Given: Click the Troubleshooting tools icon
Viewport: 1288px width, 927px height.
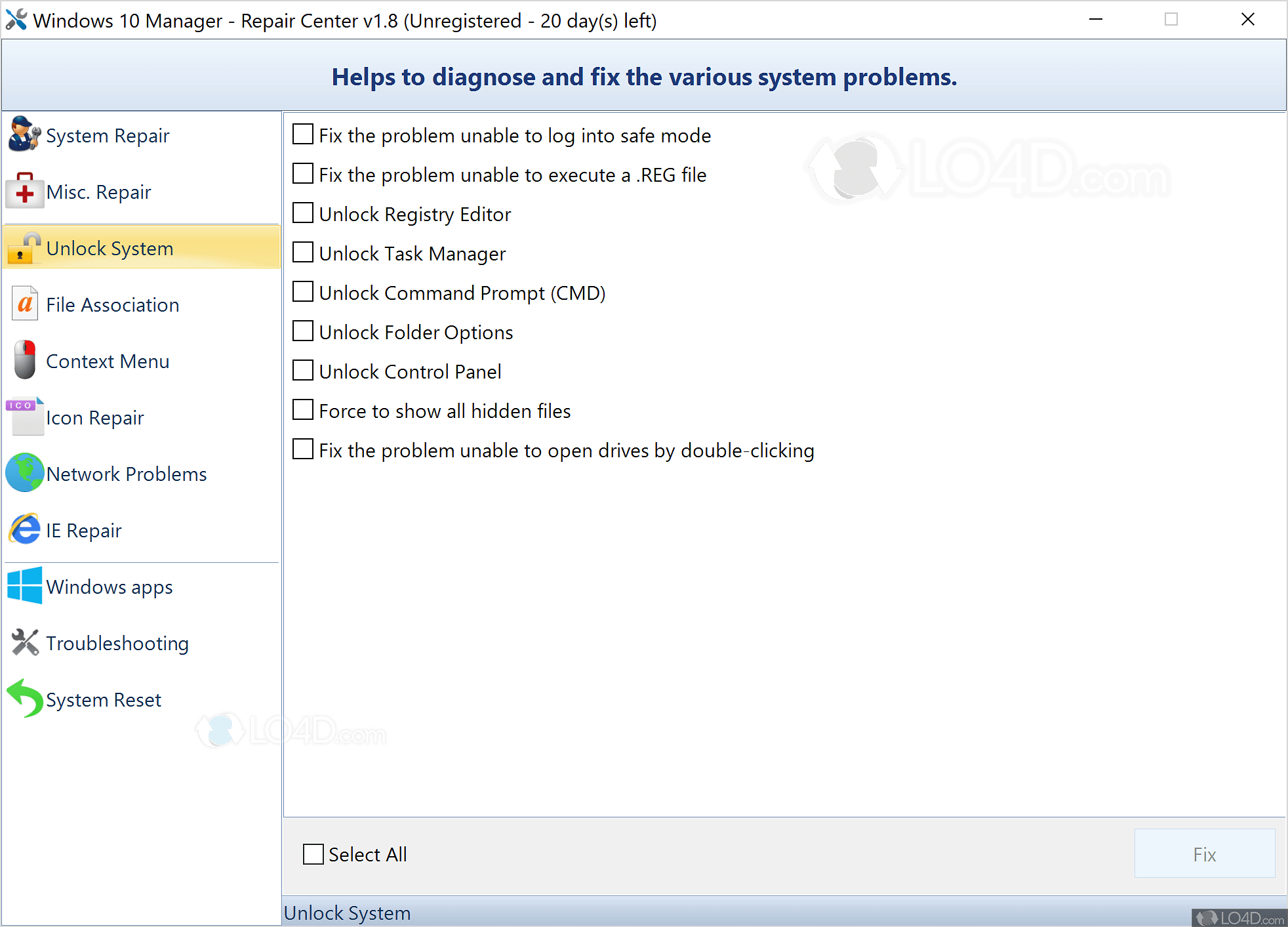Looking at the screenshot, I should coord(25,642).
